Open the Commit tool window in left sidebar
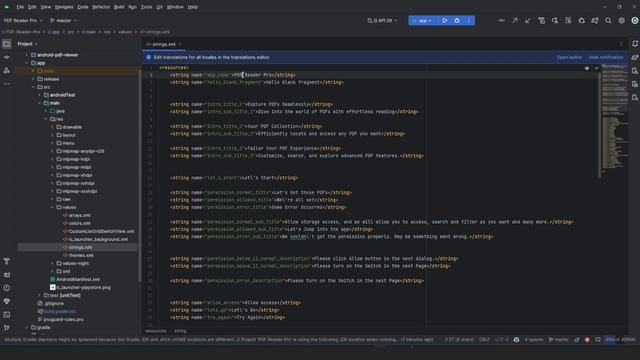 pos(7,57)
